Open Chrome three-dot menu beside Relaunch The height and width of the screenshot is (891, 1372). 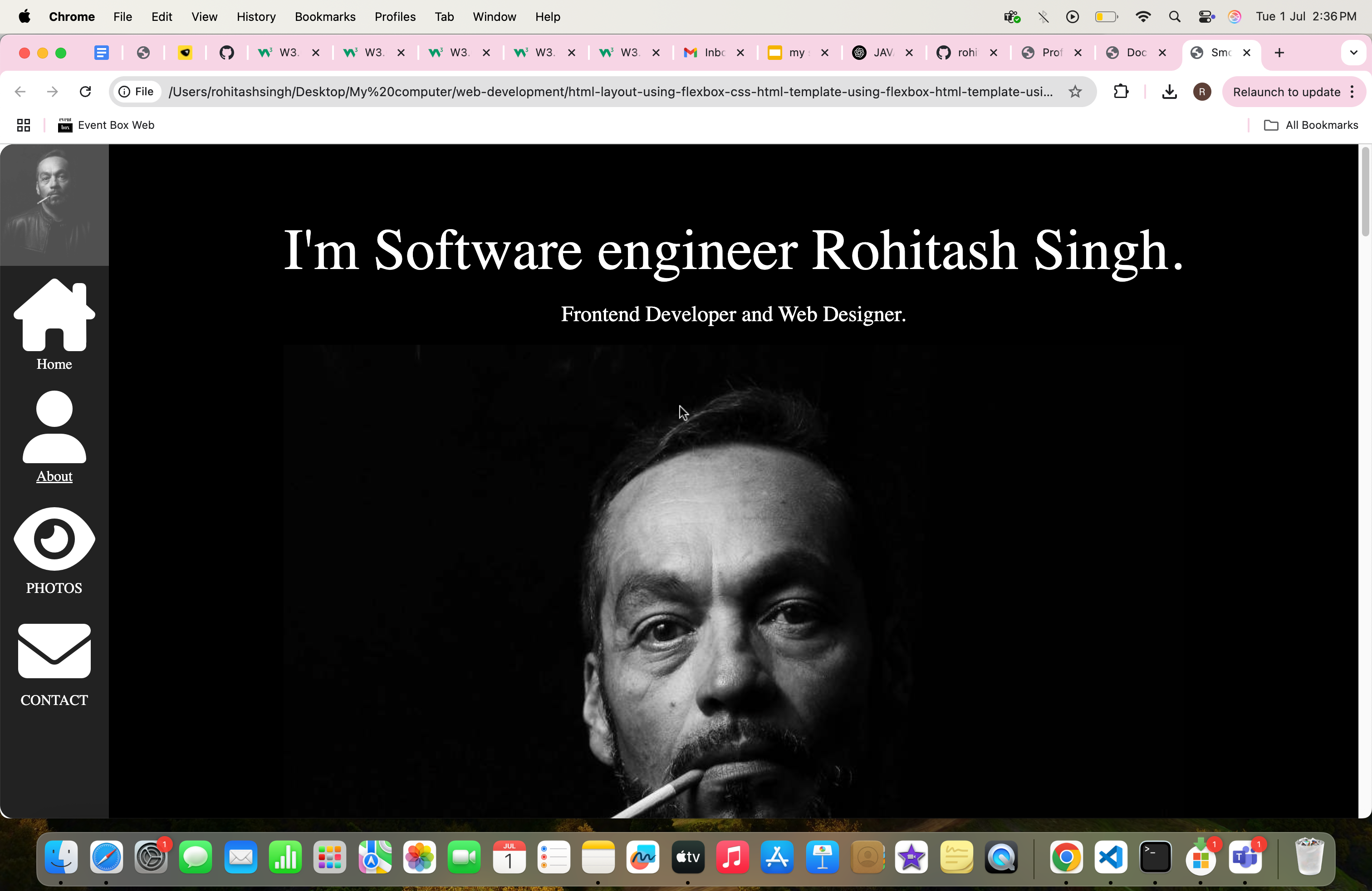pos(1352,92)
